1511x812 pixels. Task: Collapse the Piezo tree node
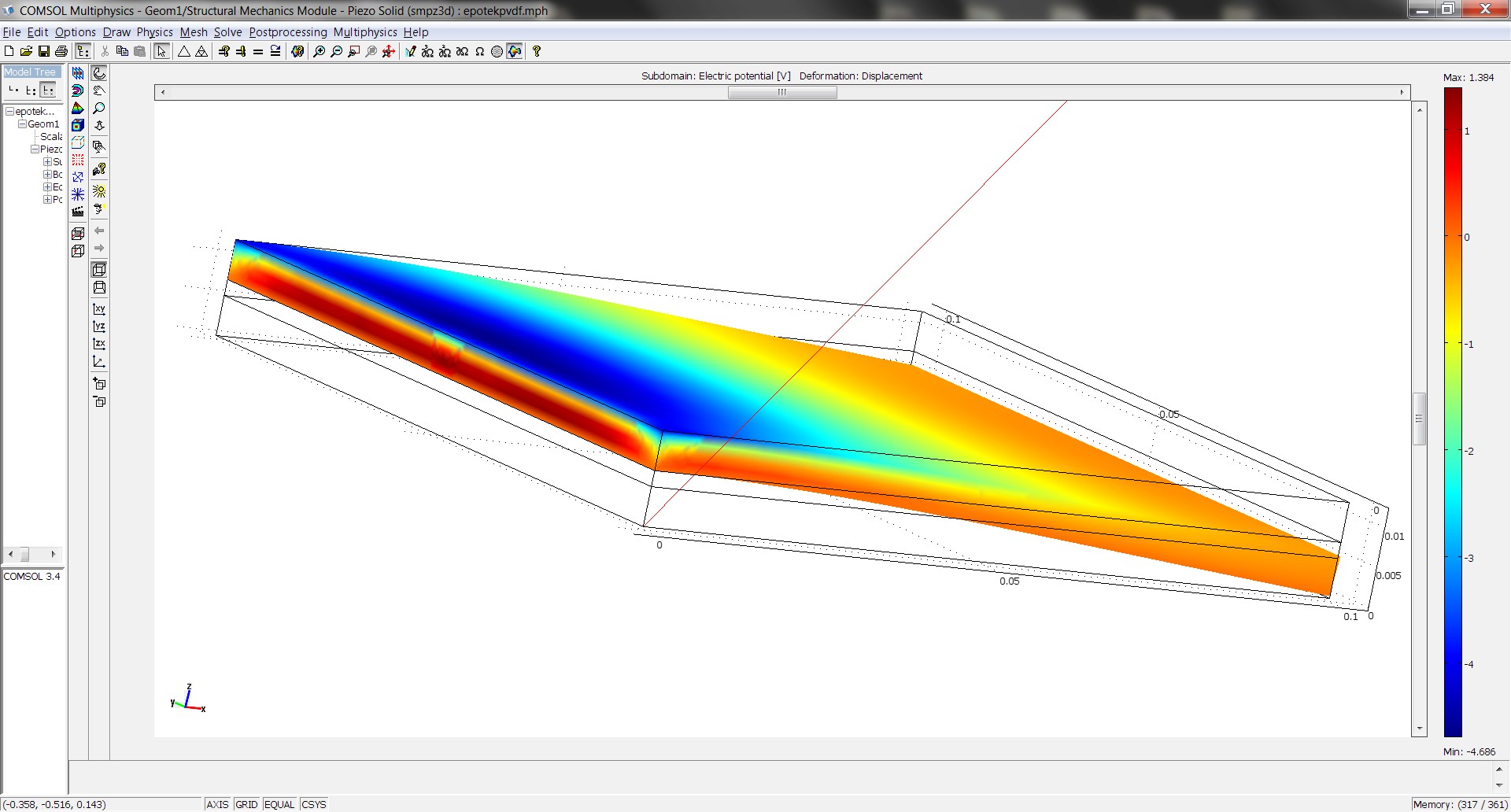tap(35, 149)
